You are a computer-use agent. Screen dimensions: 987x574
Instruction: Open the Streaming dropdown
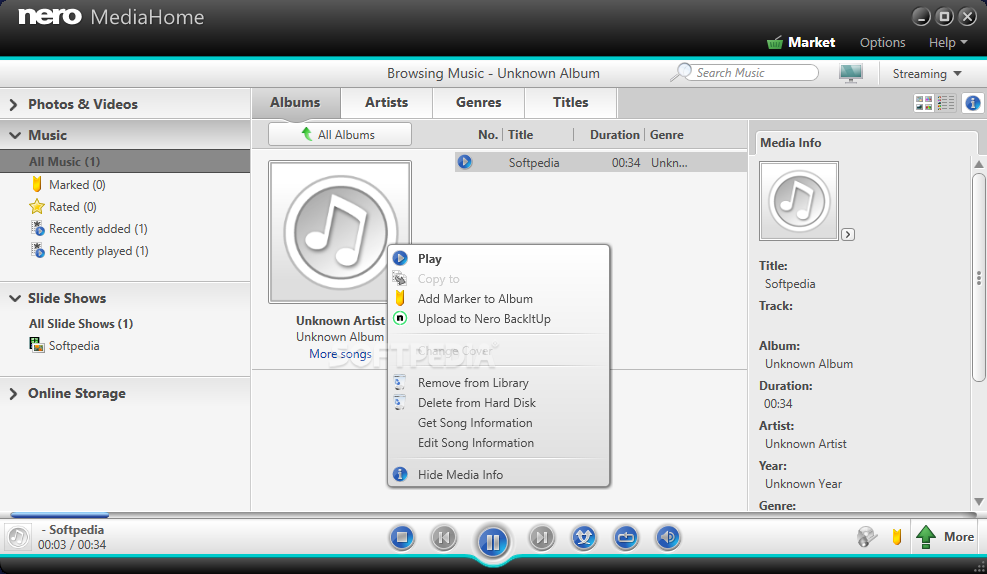927,74
